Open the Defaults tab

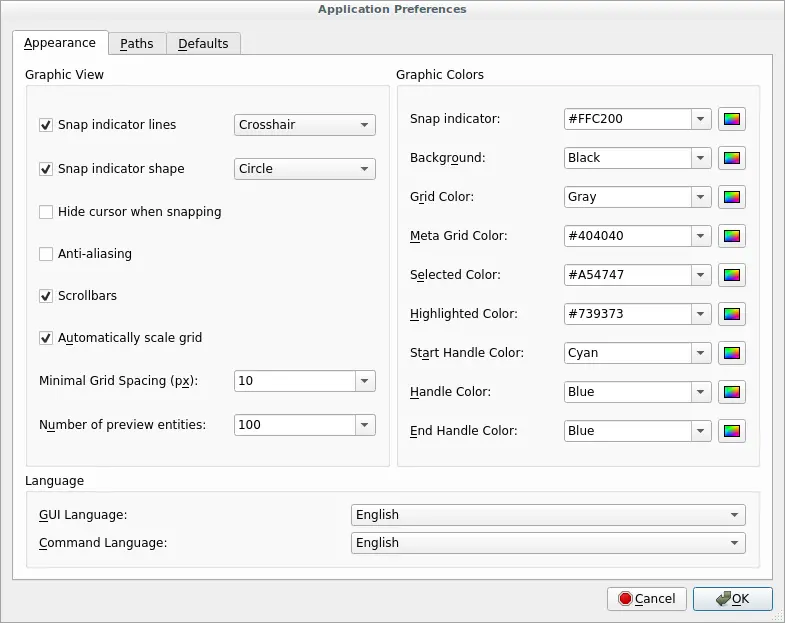click(x=203, y=44)
